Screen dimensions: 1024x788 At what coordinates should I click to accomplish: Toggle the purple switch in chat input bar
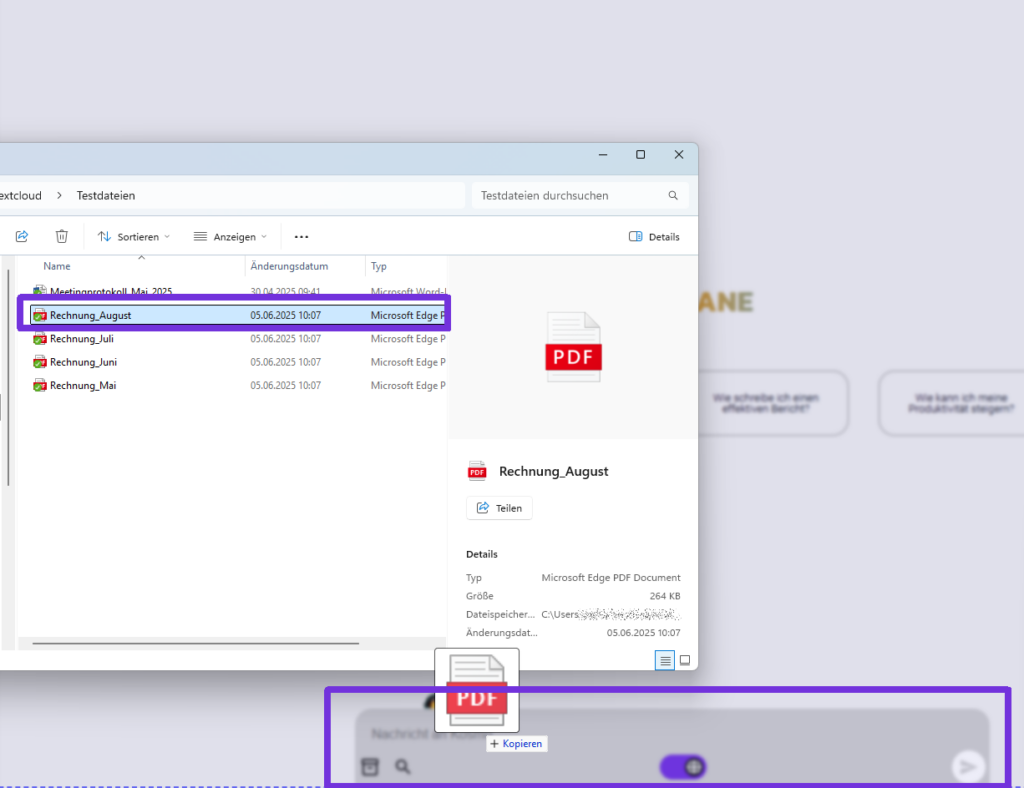683,767
